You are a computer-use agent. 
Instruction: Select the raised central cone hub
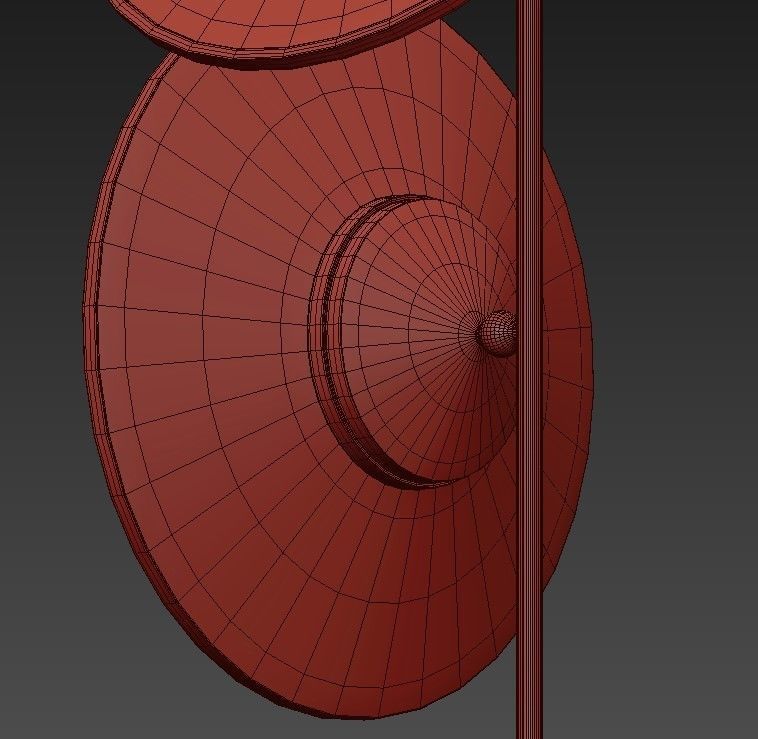tap(411, 341)
